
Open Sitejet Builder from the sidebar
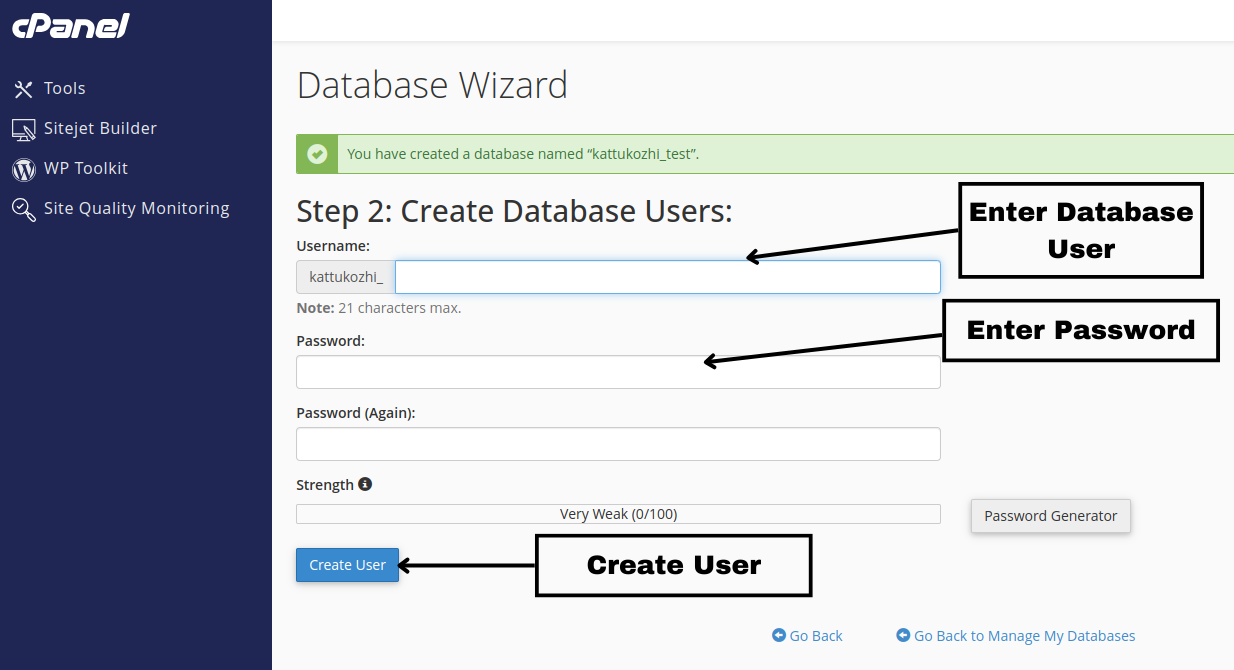click(x=100, y=129)
